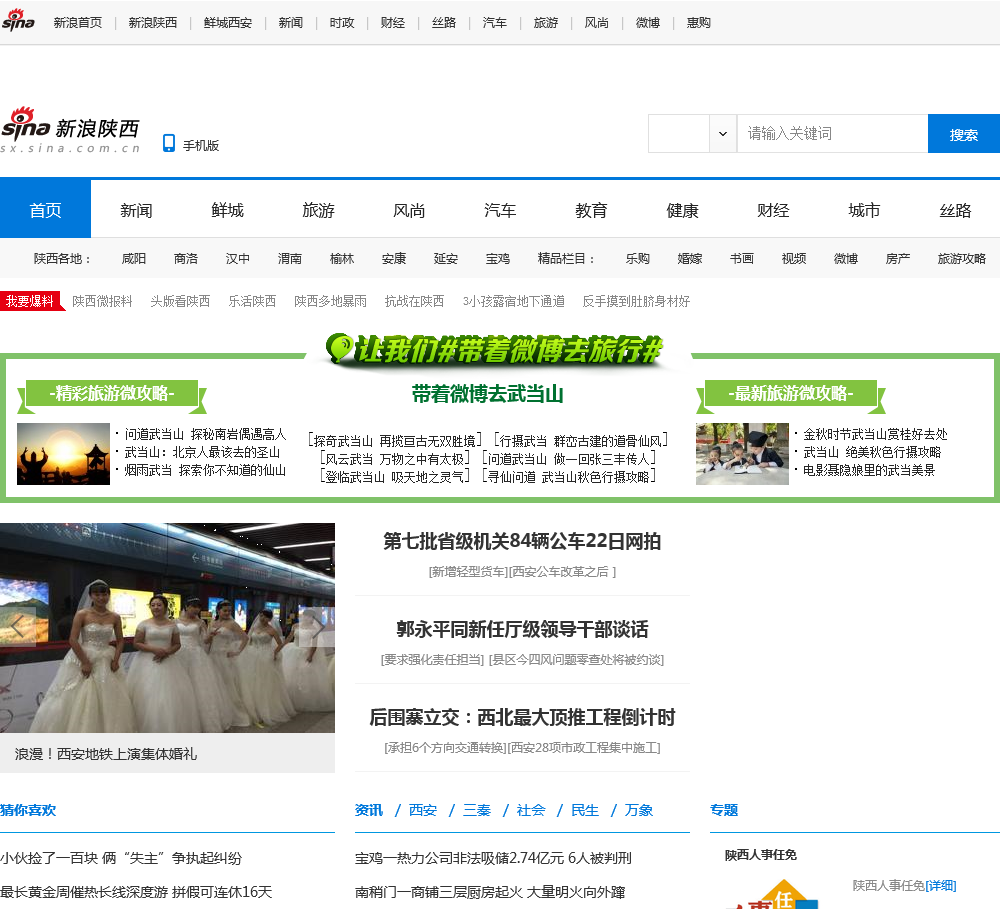The width and height of the screenshot is (1000, 909).
Task: Select the 安康 city link
Action: pyautogui.click(x=393, y=258)
